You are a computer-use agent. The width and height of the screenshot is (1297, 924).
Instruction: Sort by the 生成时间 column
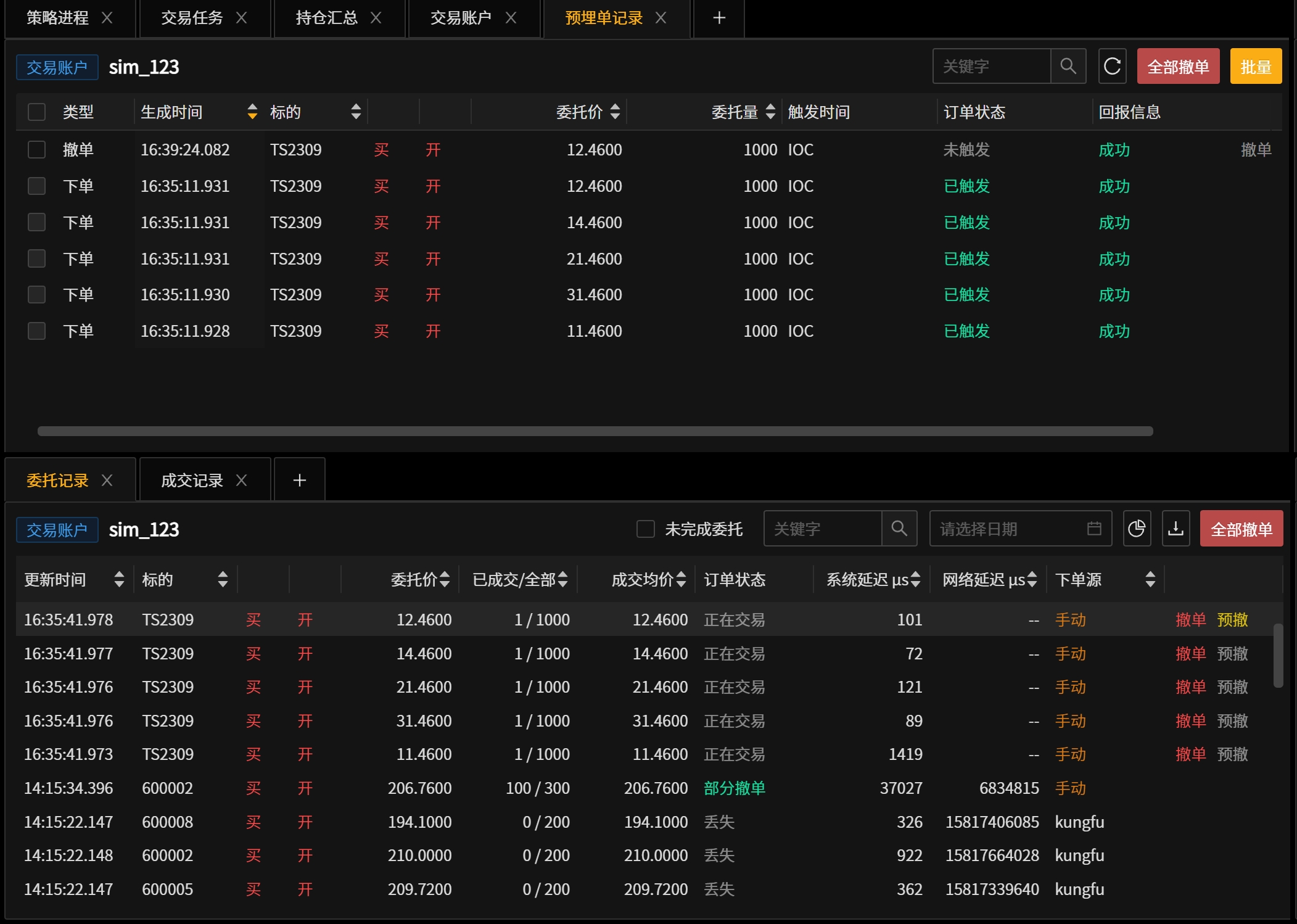(x=252, y=112)
